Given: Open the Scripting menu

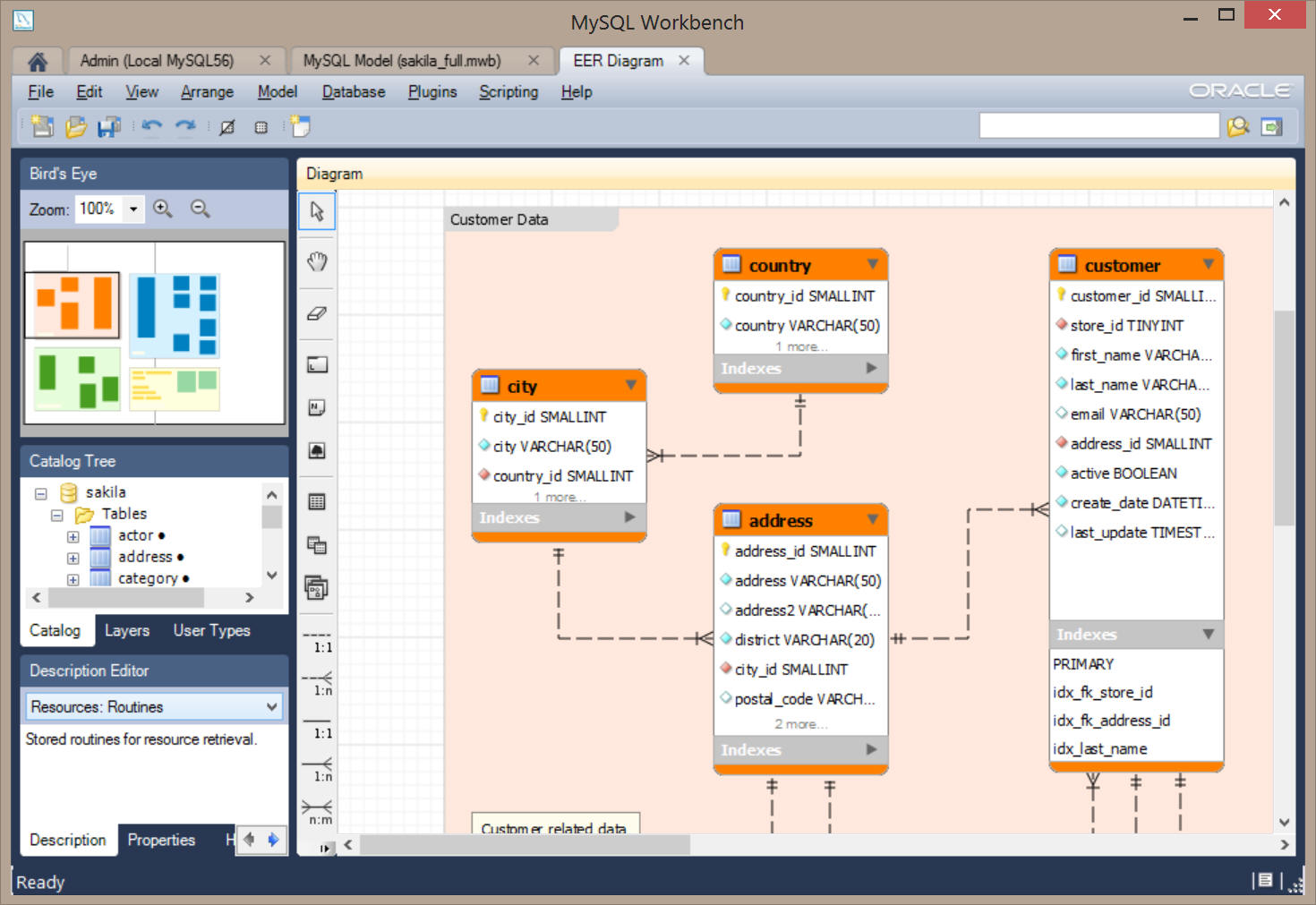Looking at the screenshot, I should coord(508,91).
